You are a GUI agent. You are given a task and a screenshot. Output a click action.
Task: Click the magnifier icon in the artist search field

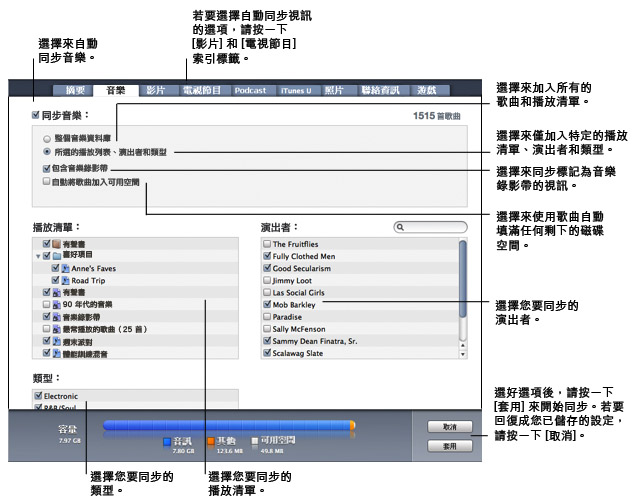point(400,227)
